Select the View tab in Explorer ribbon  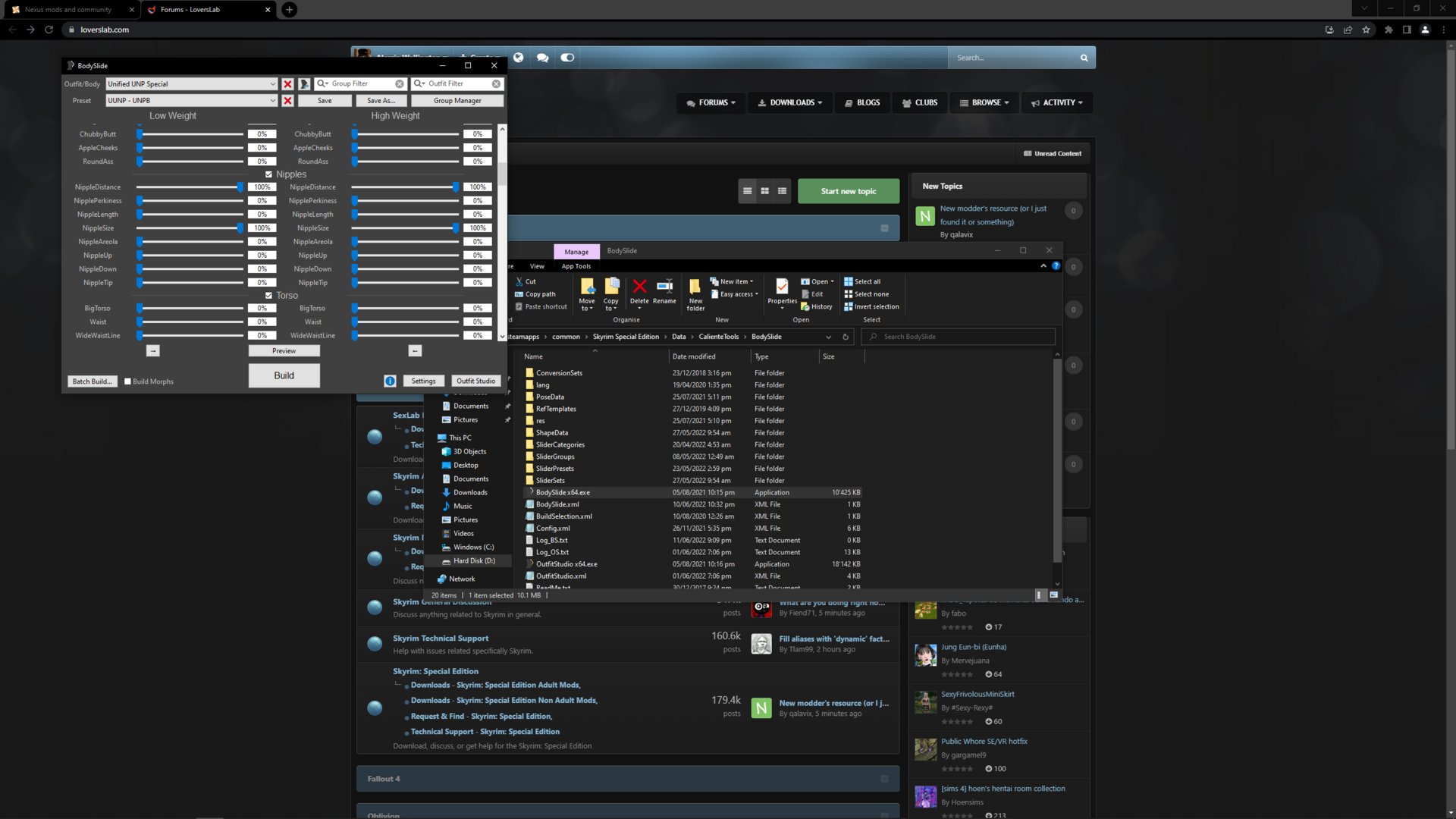(x=537, y=266)
